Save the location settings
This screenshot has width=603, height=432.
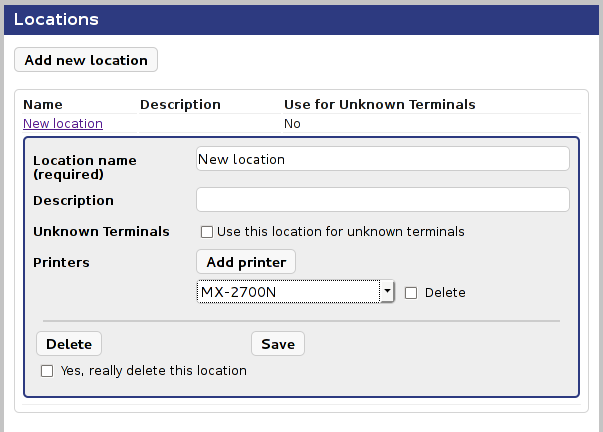point(278,344)
